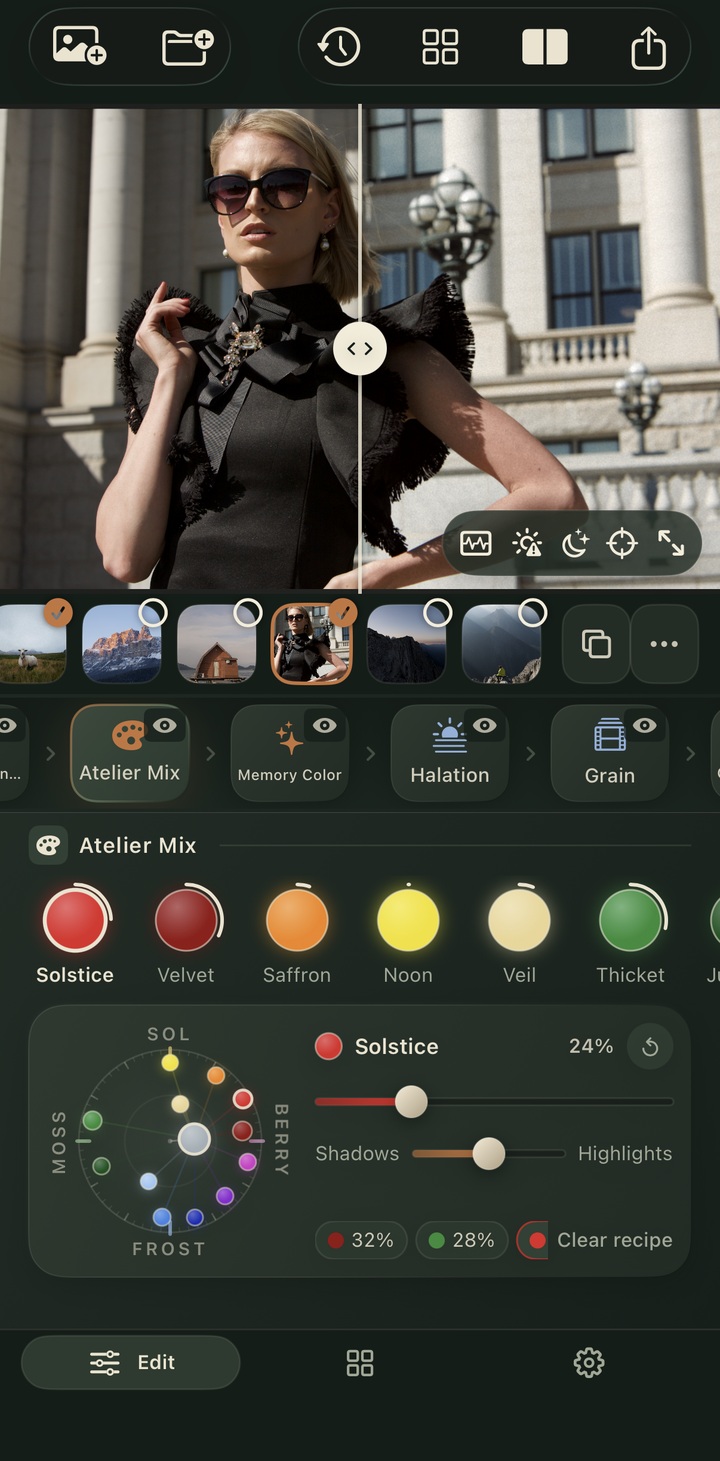Click chevron between Halation and Grain

coord(530,753)
